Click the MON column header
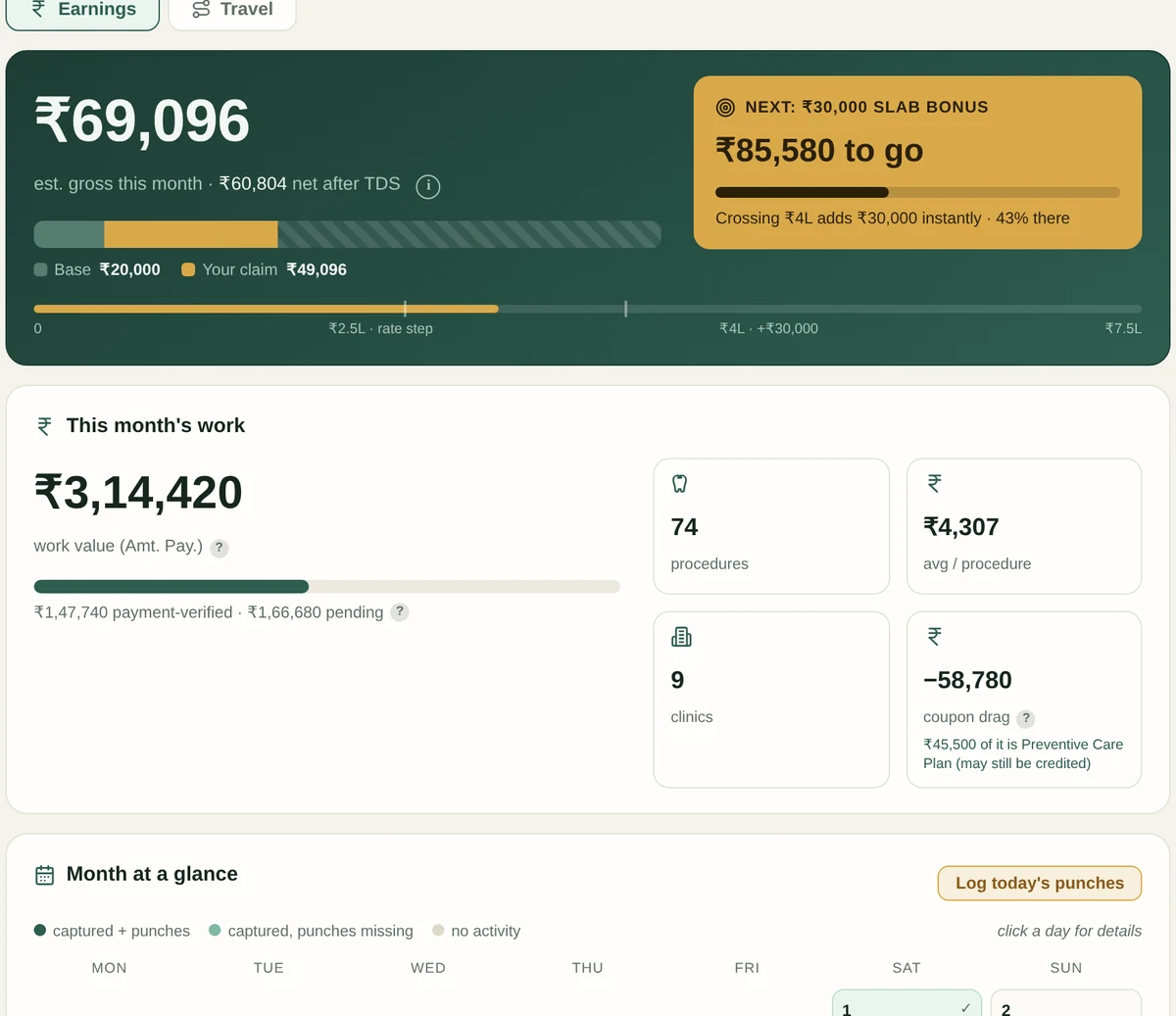 point(109,968)
